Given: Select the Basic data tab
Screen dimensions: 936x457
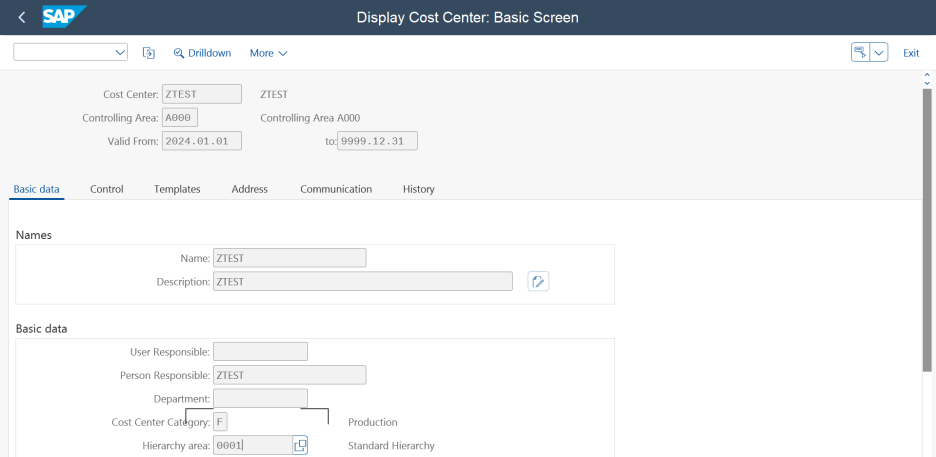Looking at the screenshot, I should click(36, 189).
